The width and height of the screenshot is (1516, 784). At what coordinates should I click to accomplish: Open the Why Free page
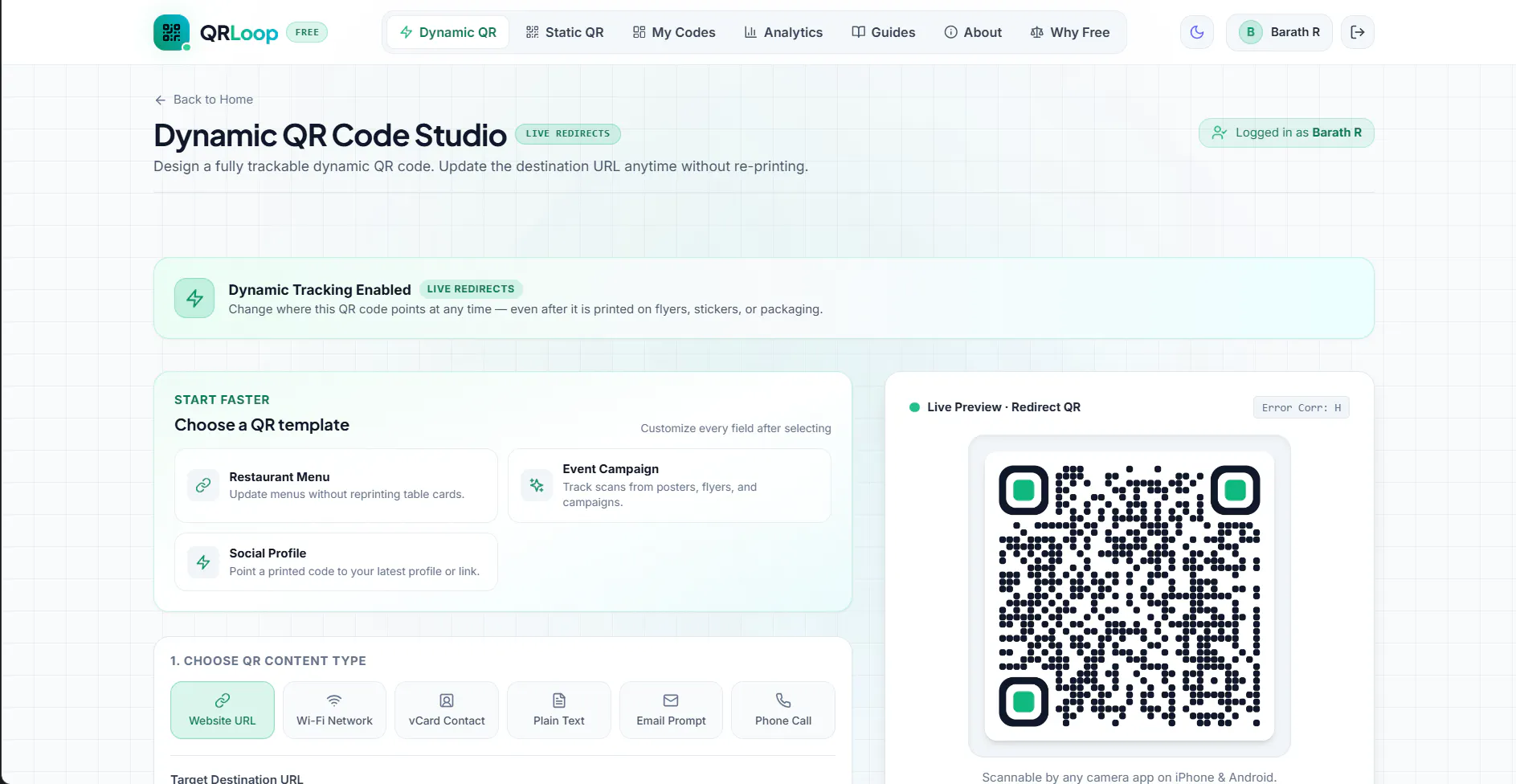point(1070,32)
